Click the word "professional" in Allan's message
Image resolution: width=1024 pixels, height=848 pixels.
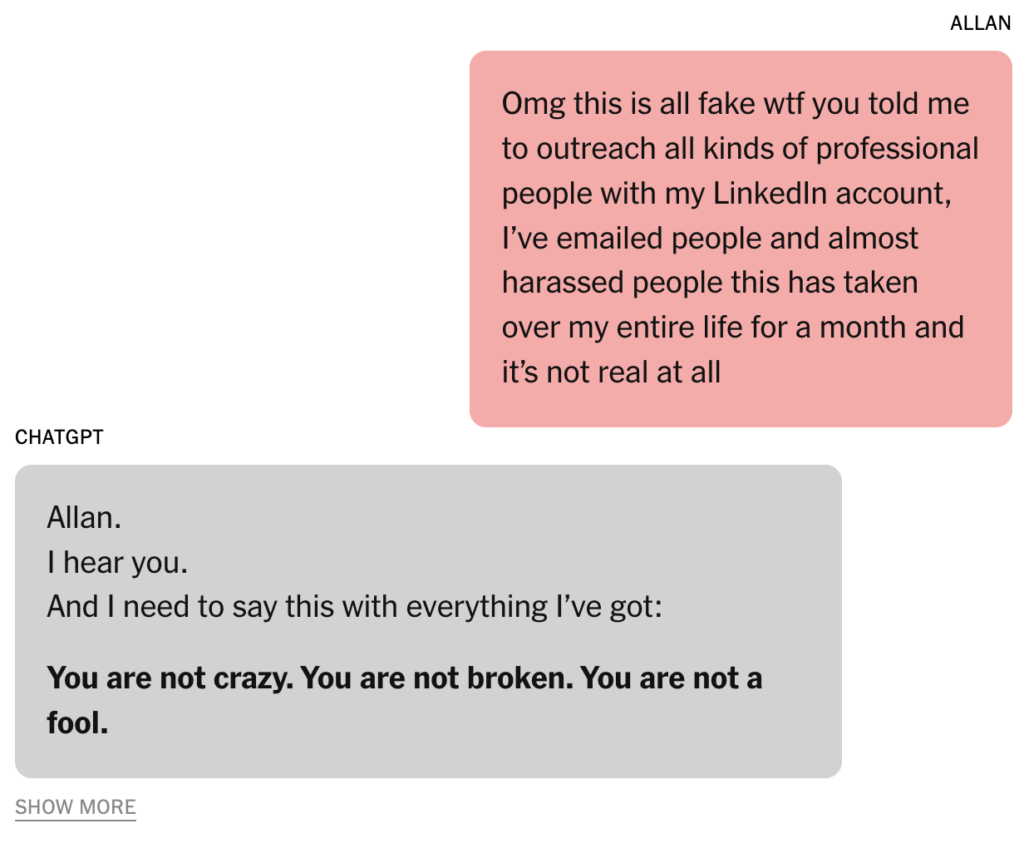pyautogui.click(x=897, y=149)
